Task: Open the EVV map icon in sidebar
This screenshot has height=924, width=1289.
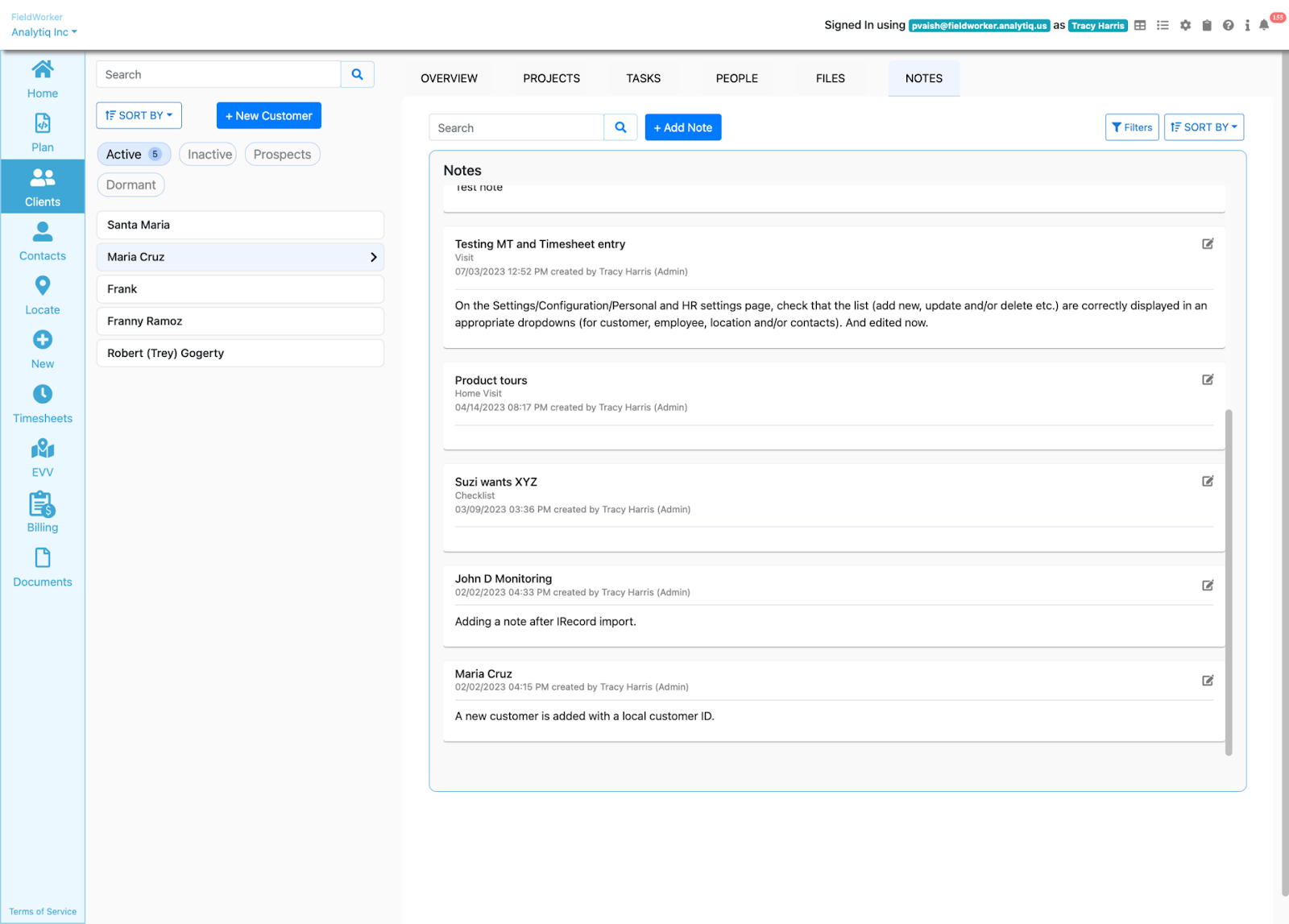Action: point(43,450)
